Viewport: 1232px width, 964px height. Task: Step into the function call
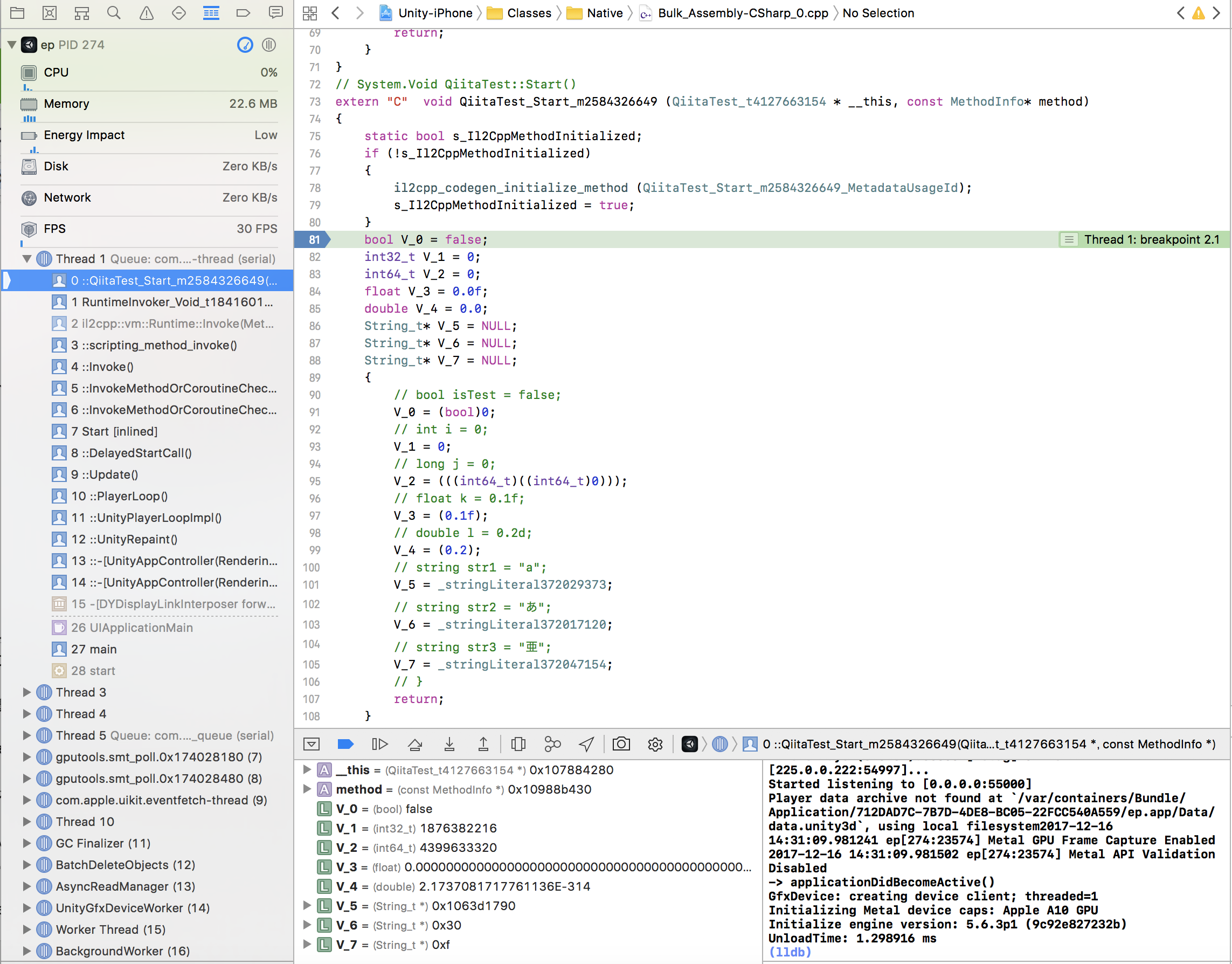coord(449,745)
